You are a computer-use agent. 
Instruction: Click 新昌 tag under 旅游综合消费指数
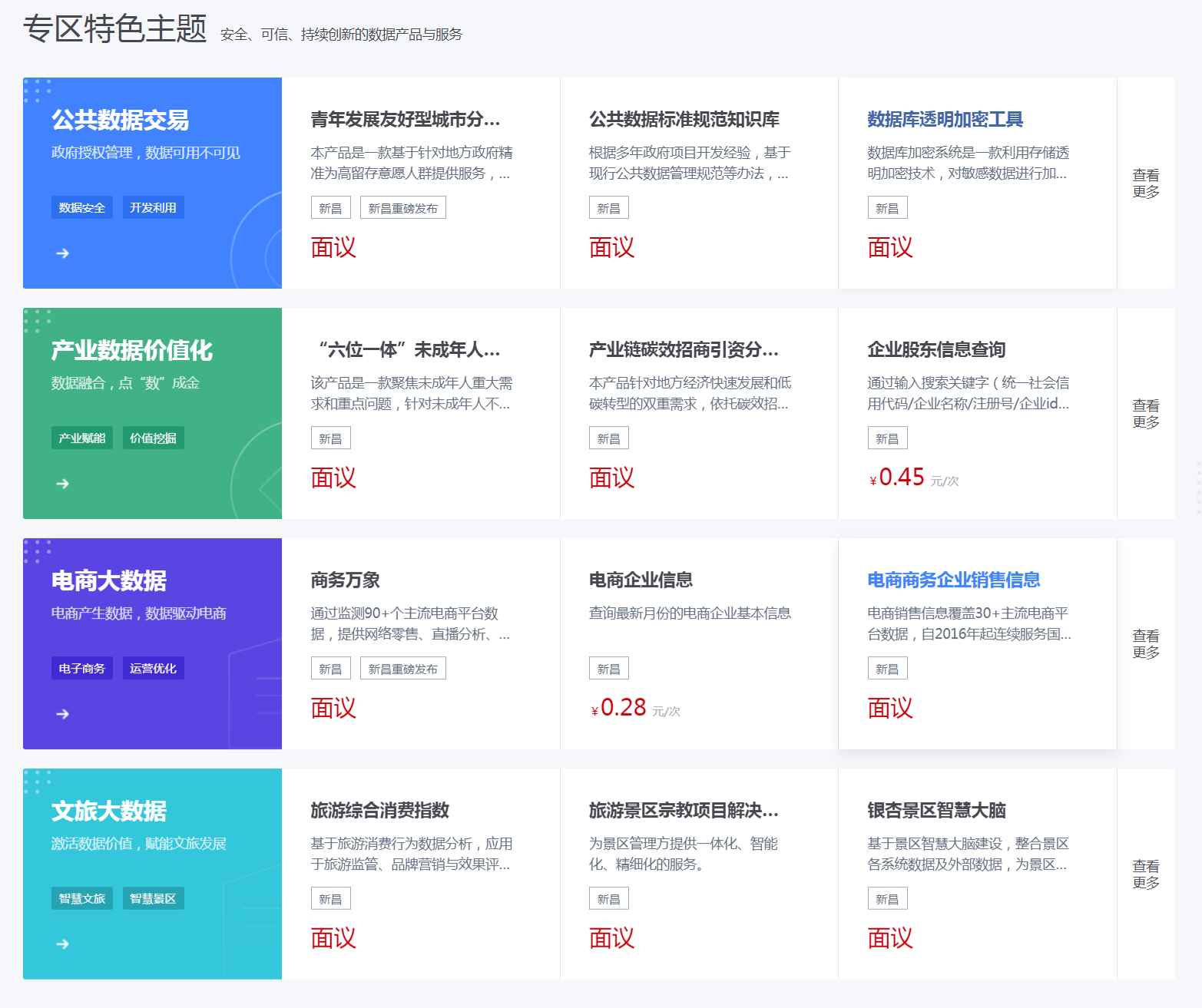tap(330, 899)
